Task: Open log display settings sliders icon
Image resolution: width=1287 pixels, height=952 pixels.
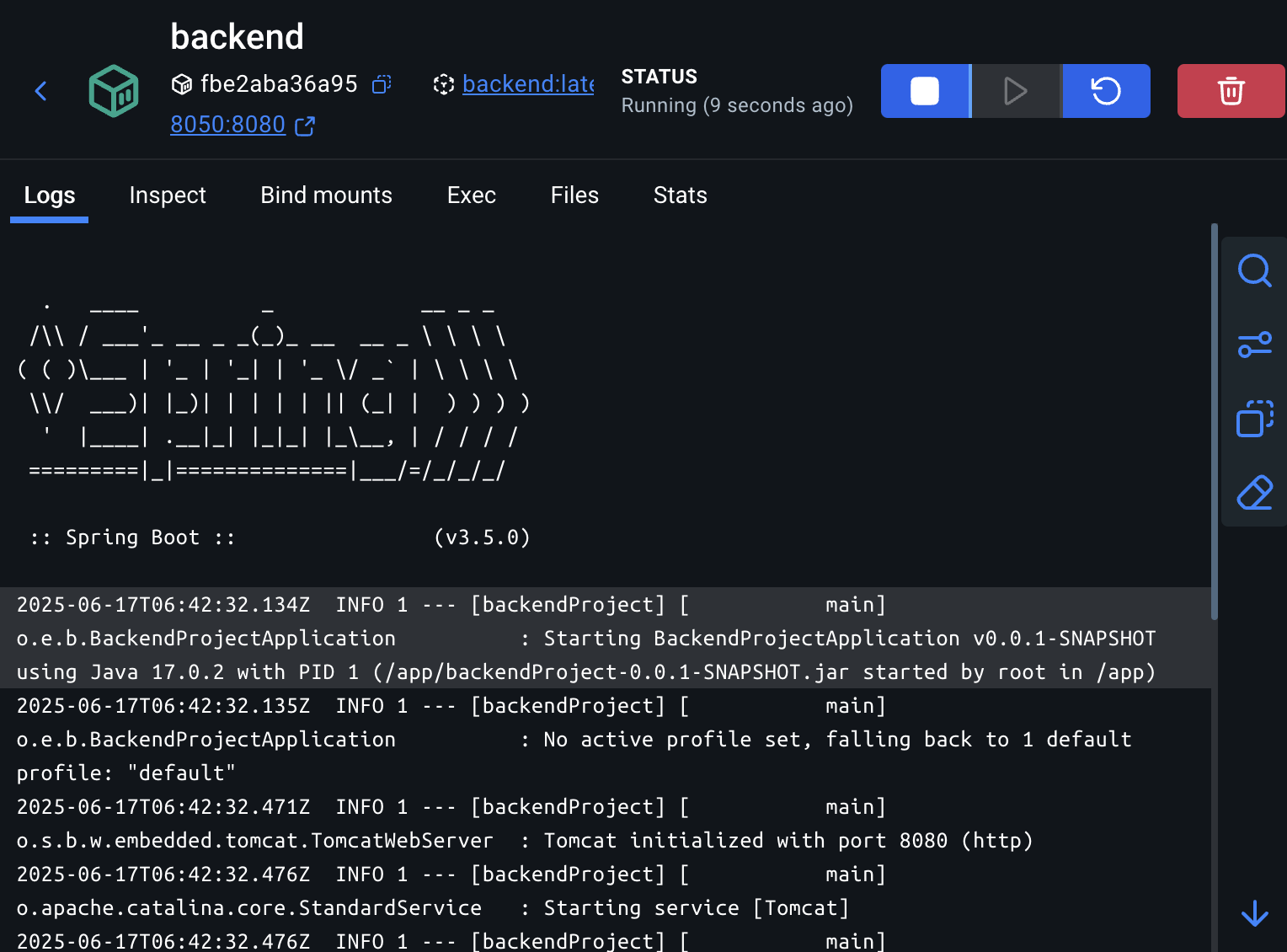Action: tap(1254, 345)
